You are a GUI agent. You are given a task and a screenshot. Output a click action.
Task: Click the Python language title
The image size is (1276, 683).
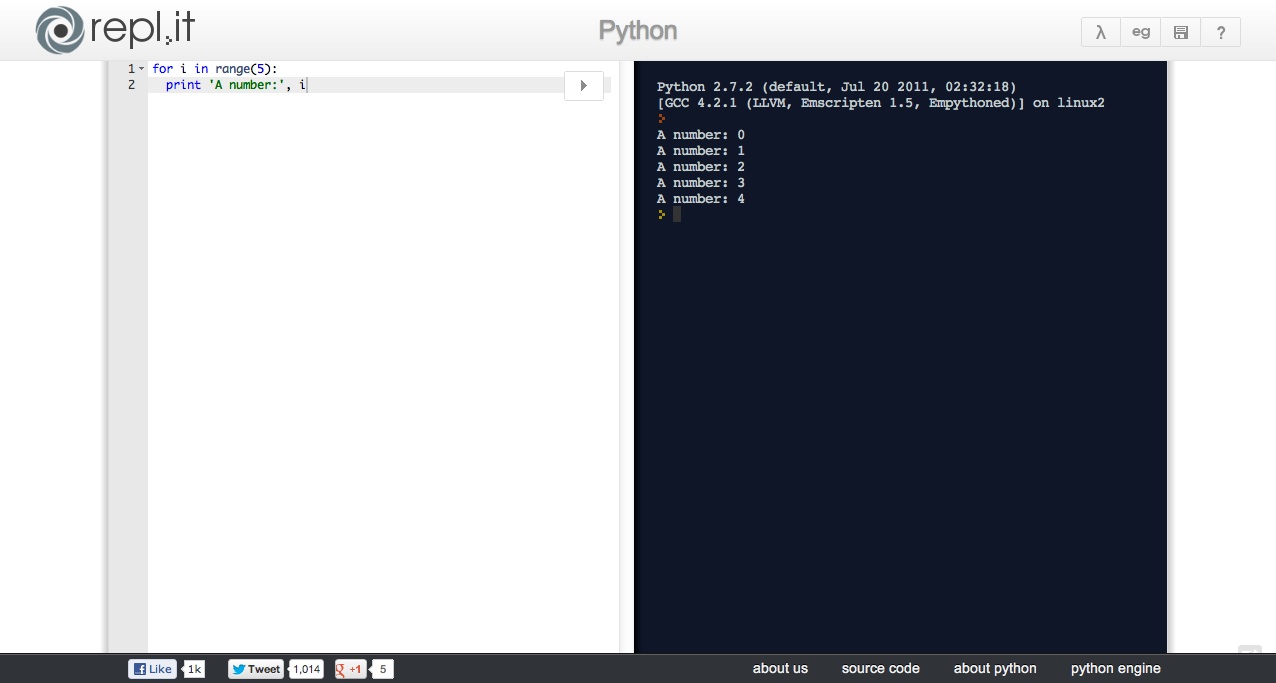[x=638, y=31]
